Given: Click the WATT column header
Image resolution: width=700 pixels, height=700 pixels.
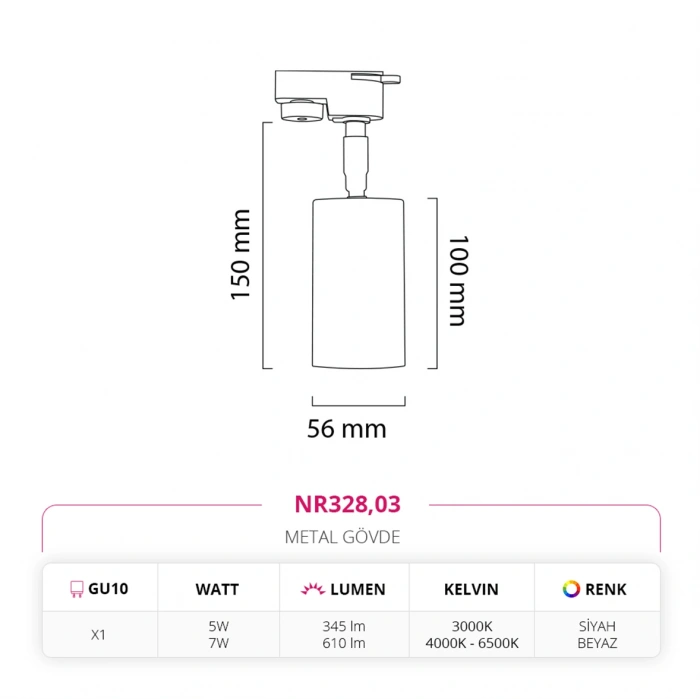Looking at the screenshot, I should [217, 590].
